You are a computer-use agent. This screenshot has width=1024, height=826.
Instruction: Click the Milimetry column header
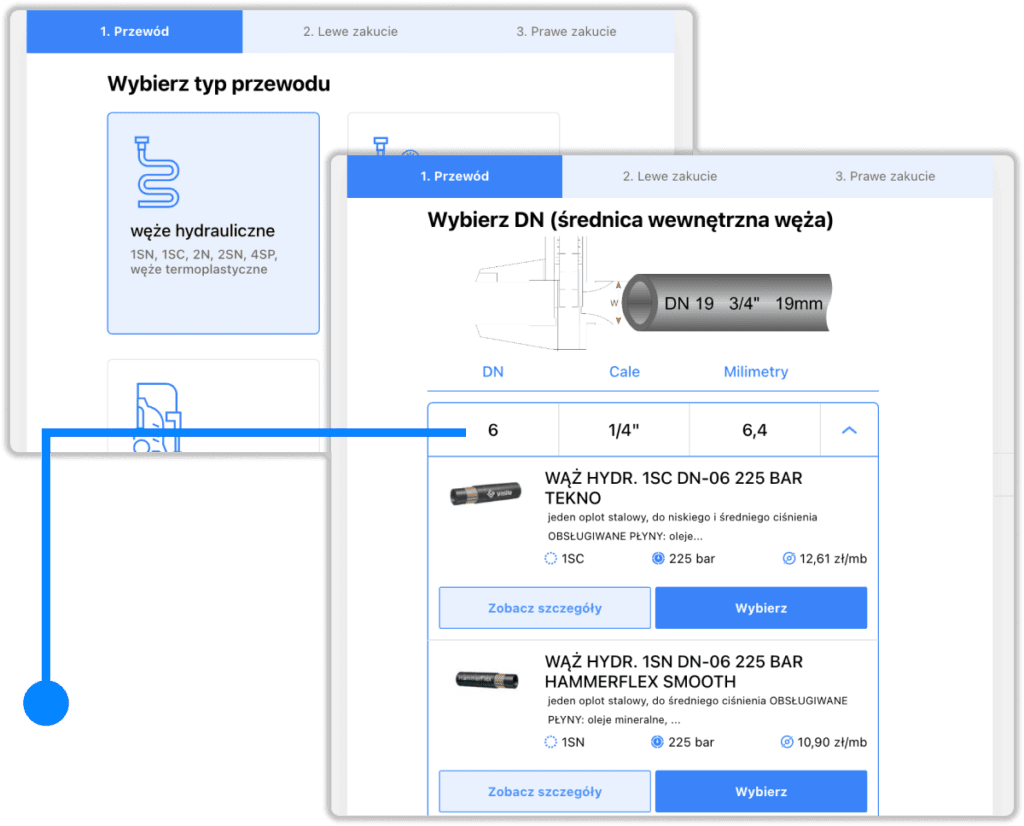click(755, 372)
